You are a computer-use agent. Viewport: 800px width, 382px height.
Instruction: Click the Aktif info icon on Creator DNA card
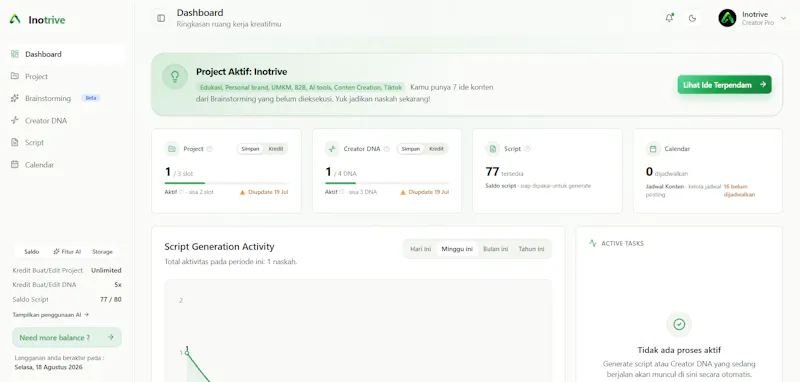[x=342, y=192]
